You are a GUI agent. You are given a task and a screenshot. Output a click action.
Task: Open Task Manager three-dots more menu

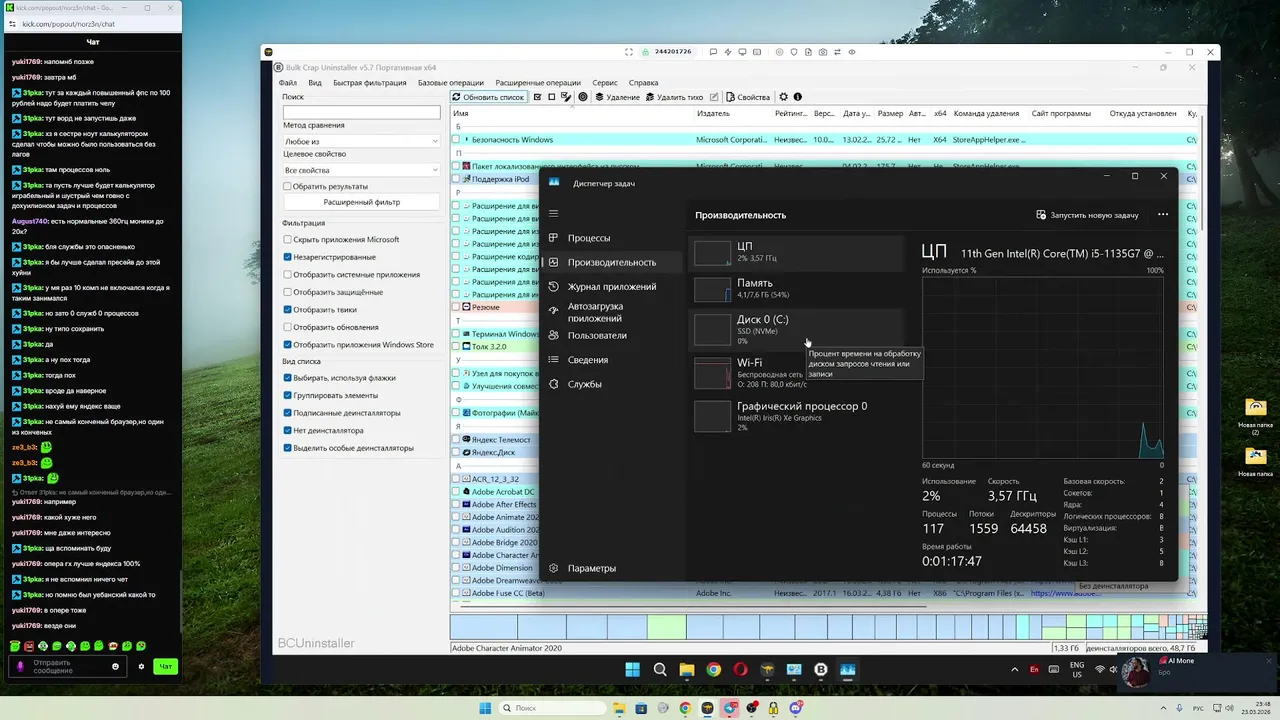[1162, 215]
